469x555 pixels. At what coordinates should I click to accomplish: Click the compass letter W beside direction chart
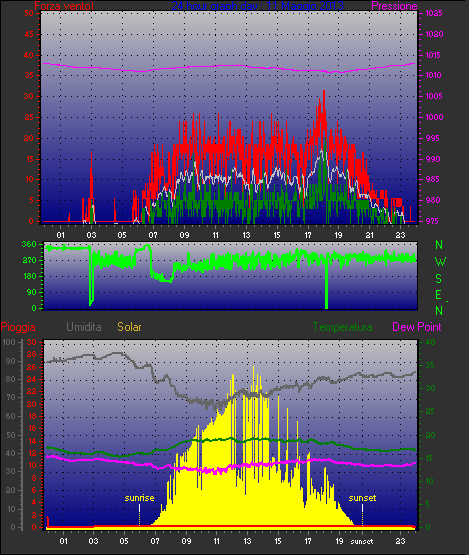coord(440,262)
